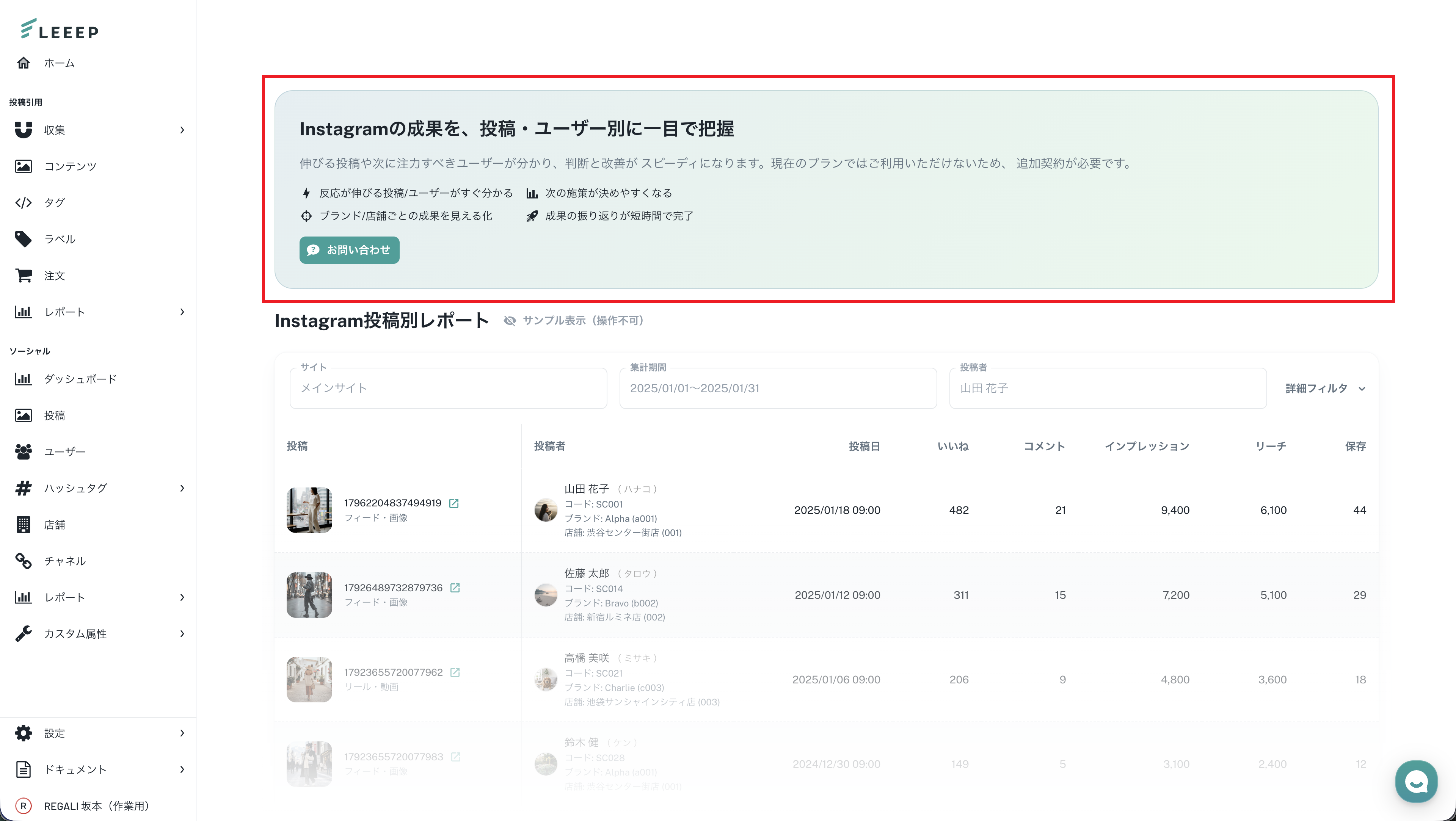Open the 店舗 building icon
This screenshot has width=1456, height=821.
click(x=23, y=525)
